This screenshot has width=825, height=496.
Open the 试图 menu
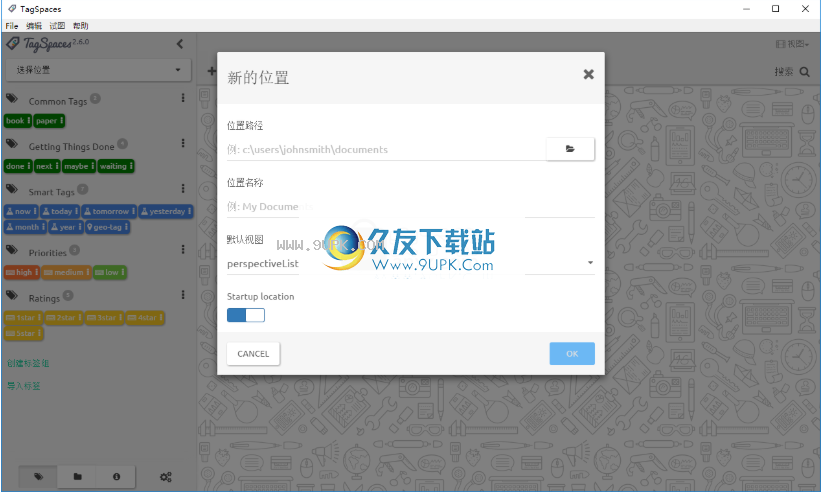(x=57, y=26)
